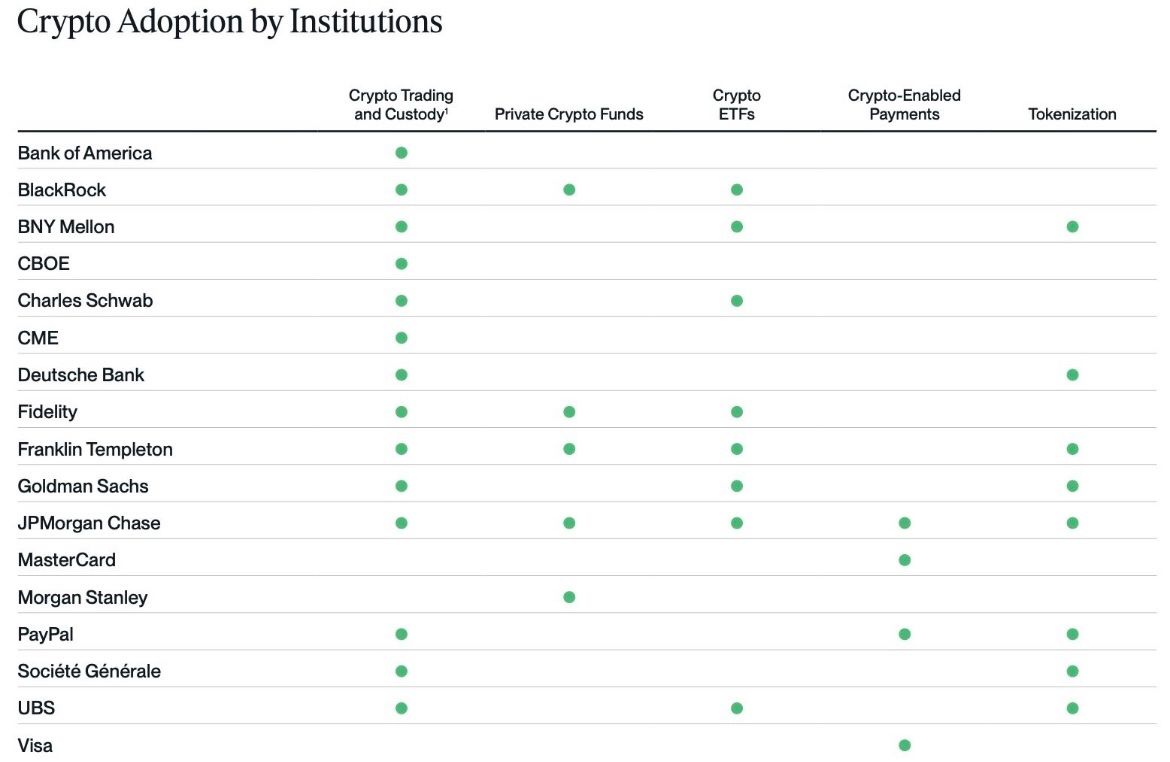Click JPMorgan Chase's Crypto-Enabled Payments dot
Screen dimensions: 1170x762
(x=904, y=523)
